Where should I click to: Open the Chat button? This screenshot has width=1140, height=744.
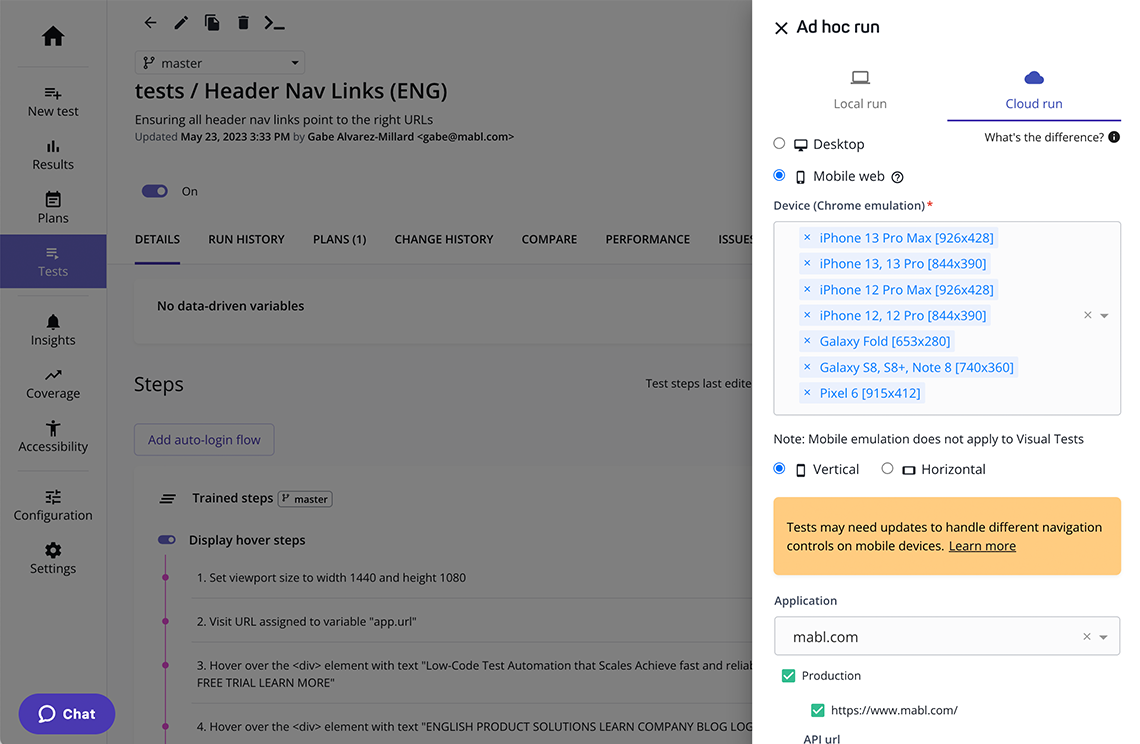click(x=67, y=713)
